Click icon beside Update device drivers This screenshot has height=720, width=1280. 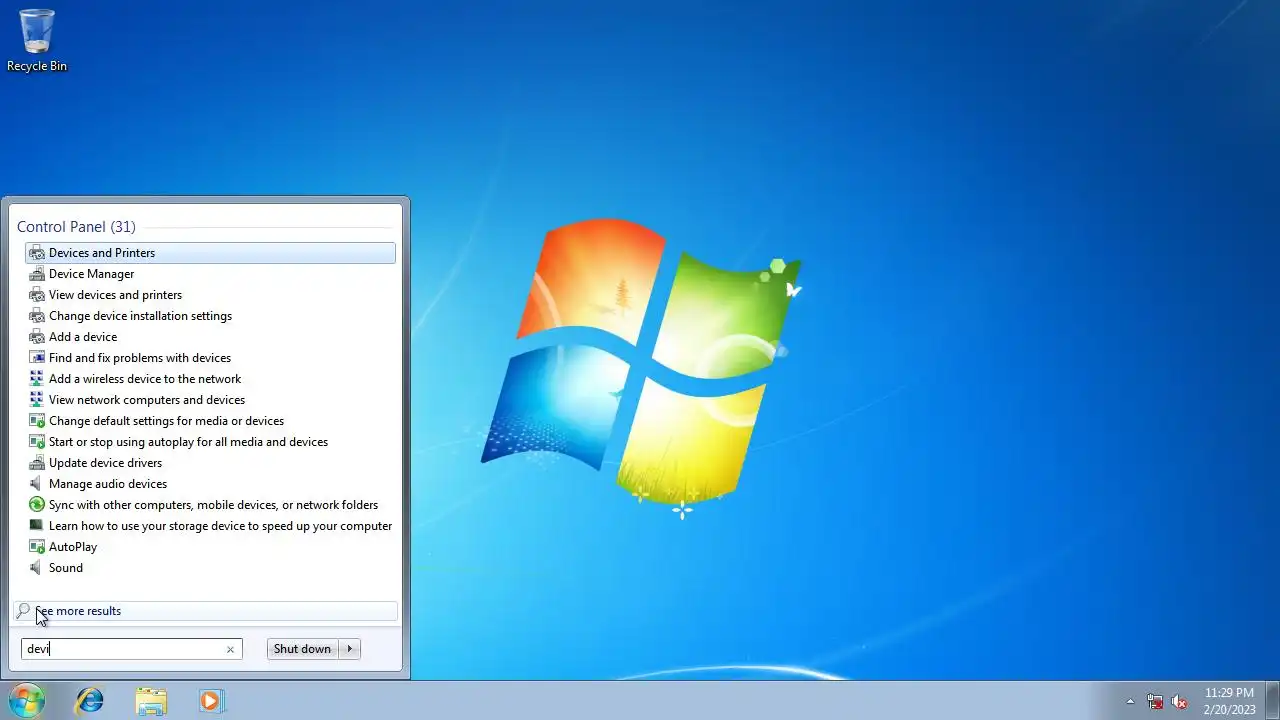[x=37, y=463]
